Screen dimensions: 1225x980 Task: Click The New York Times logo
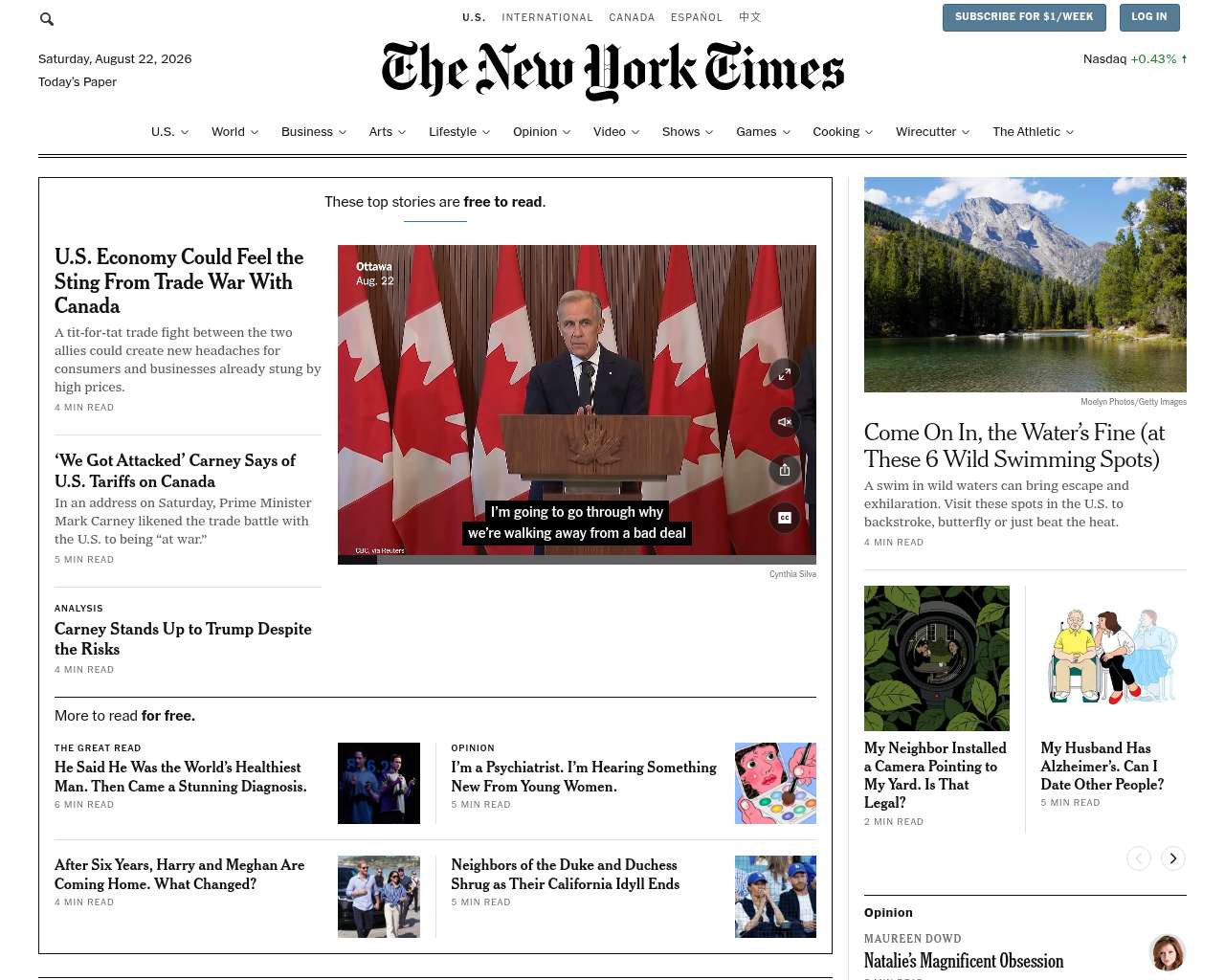[x=612, y=71]
